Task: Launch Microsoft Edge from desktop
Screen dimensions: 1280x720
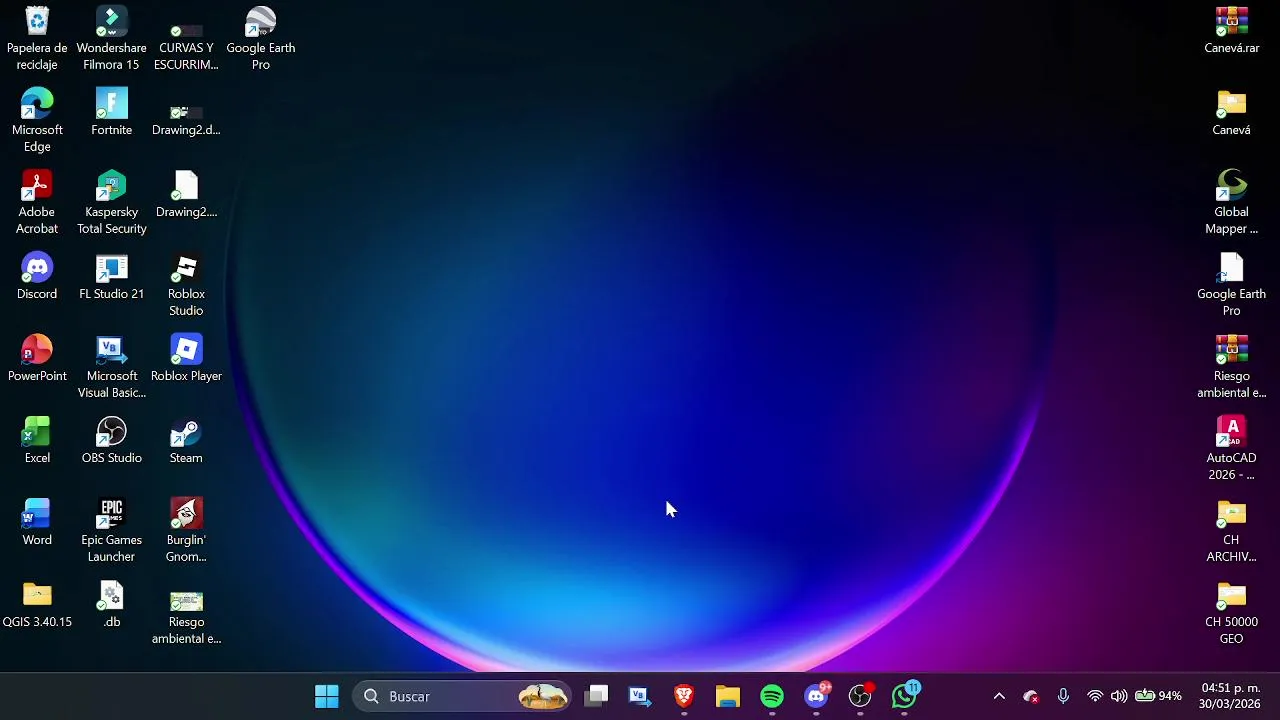Action: point(37,120)
